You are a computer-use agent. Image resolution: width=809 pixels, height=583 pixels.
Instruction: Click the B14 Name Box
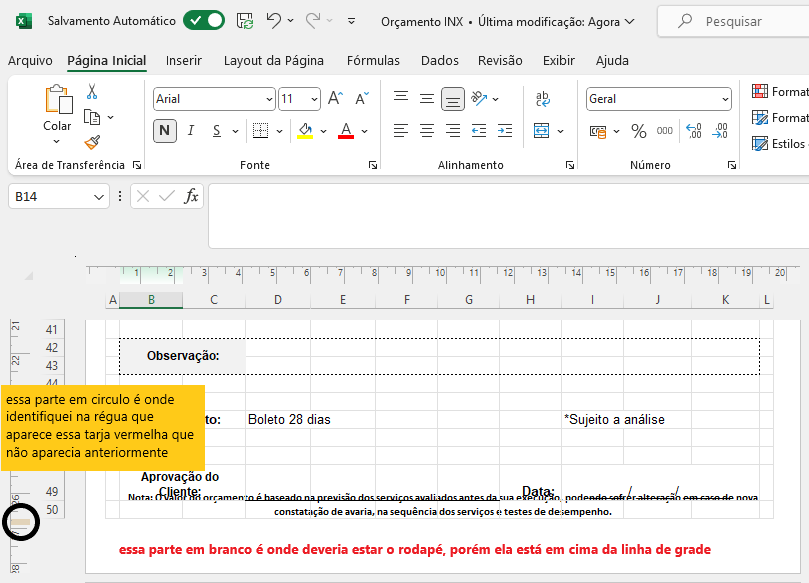[x=59, y=197]
